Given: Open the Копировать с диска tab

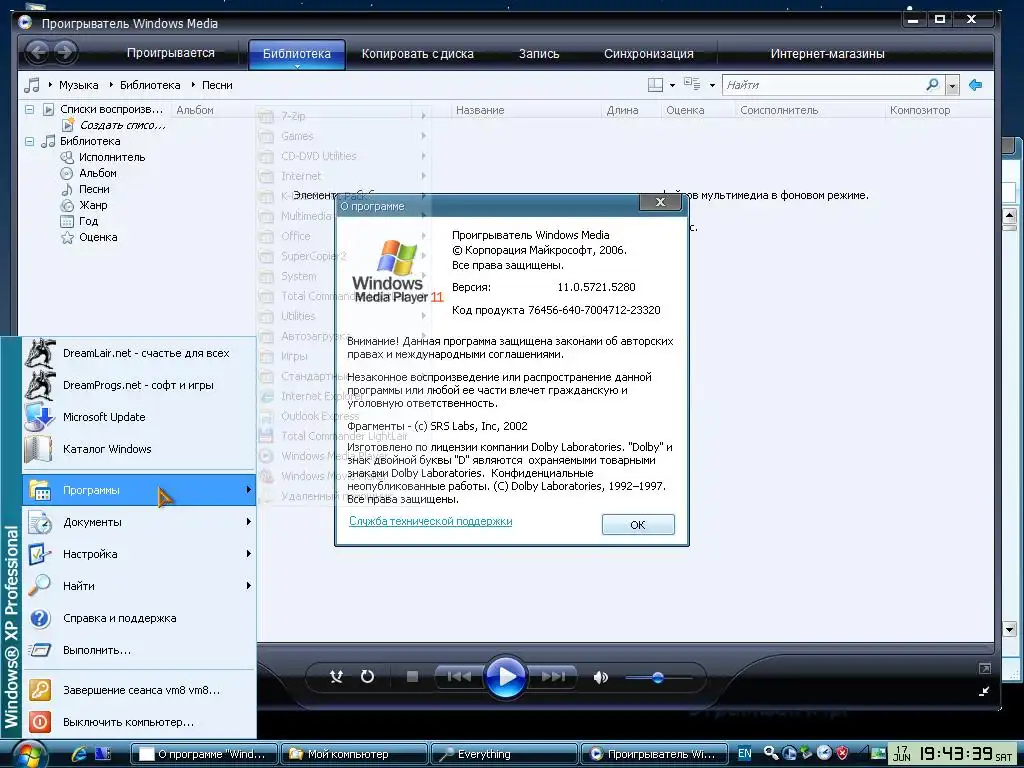Looking at the screenshot, I should click(417, 54).
